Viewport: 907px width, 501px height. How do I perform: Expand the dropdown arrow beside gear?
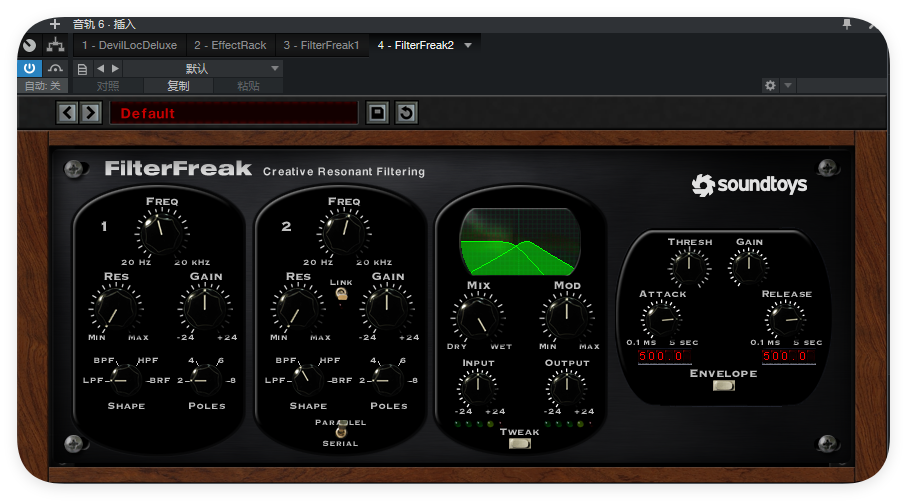pos(788,86)
